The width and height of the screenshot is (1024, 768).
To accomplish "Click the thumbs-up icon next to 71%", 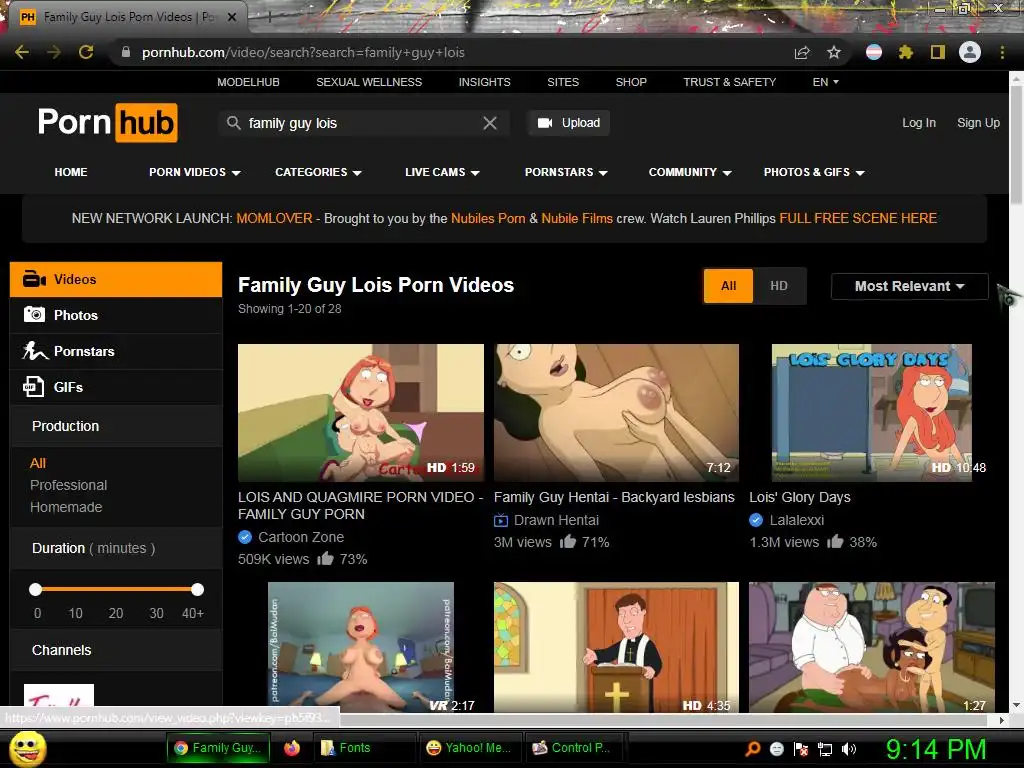I will tap(568, 541).
